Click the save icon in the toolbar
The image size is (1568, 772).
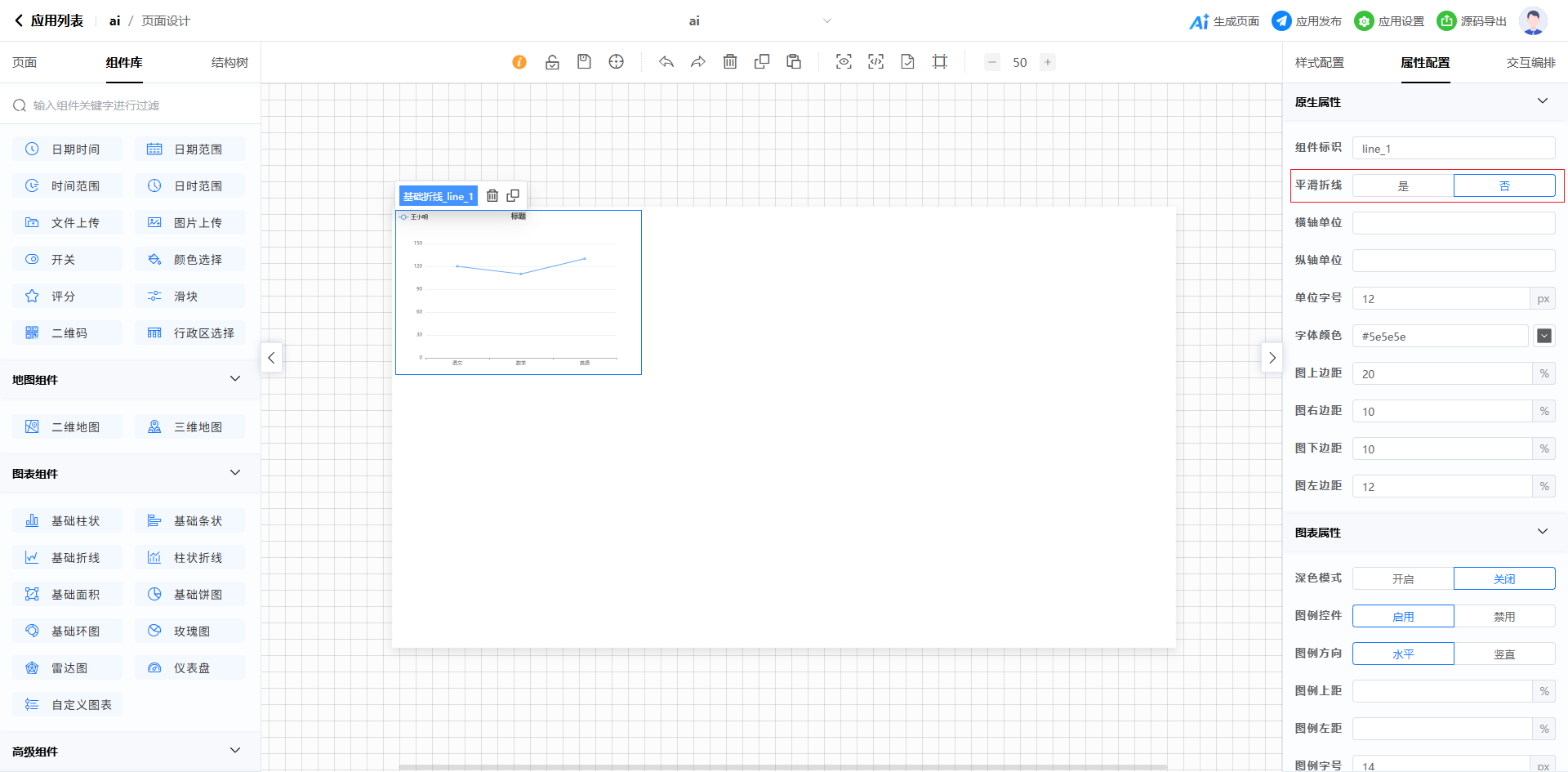(x=584, y=62)
